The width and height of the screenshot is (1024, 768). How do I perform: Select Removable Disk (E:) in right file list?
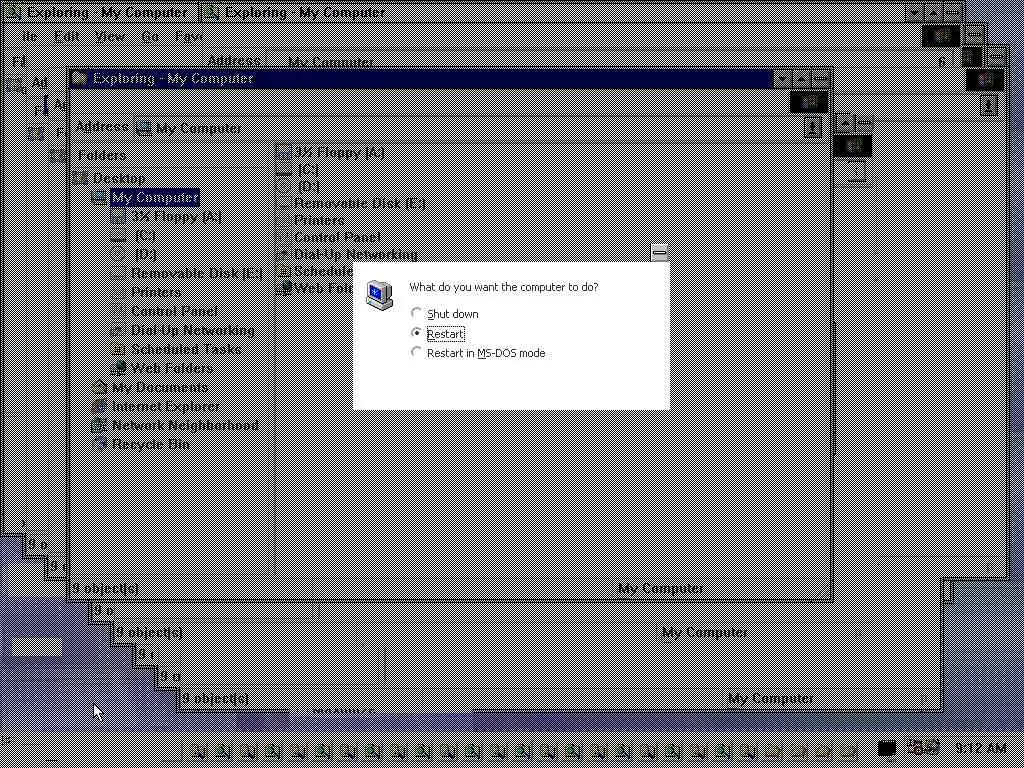coord(359,203)
